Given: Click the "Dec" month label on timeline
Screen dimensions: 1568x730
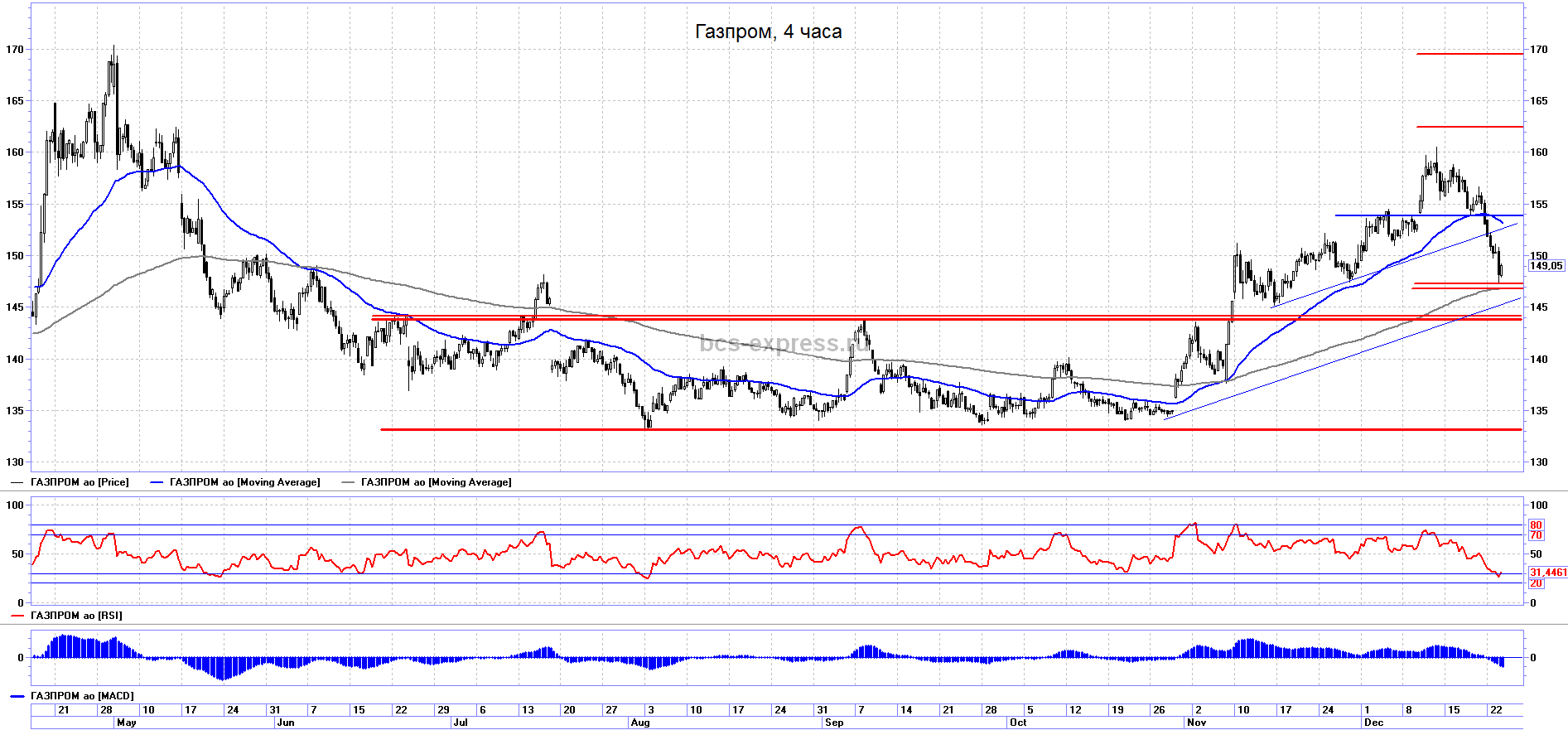Looking at the screenshot, I should point(1374,723).
